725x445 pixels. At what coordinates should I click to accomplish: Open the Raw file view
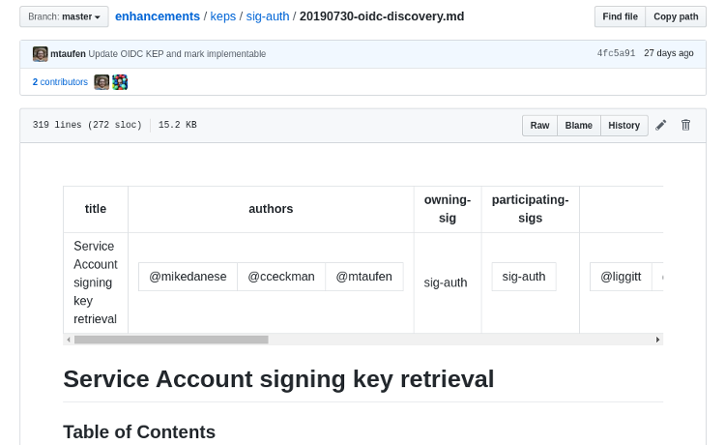(540, 125)
